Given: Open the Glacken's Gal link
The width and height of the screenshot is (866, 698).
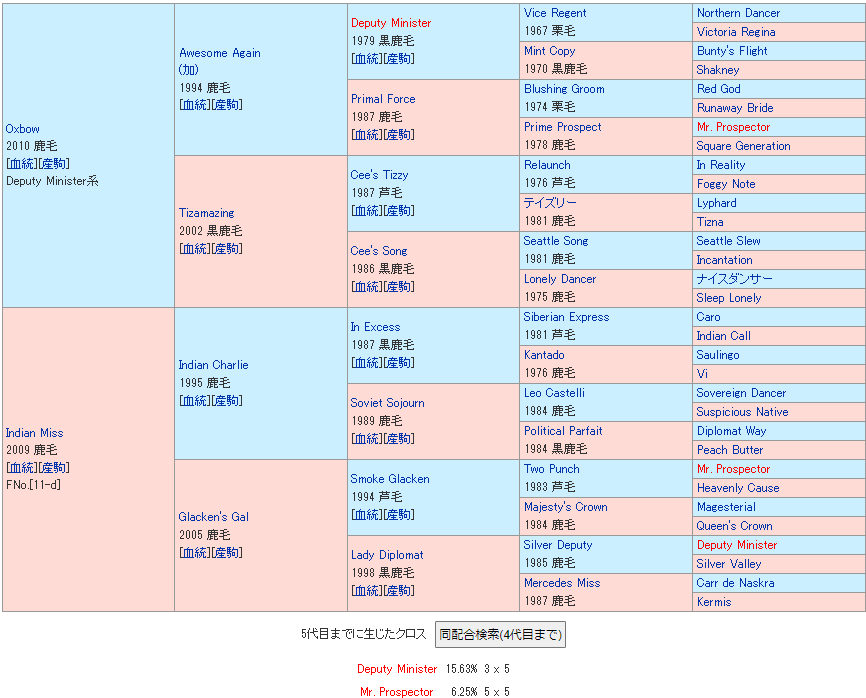Looking at the screenshot, I should [213, 517].
